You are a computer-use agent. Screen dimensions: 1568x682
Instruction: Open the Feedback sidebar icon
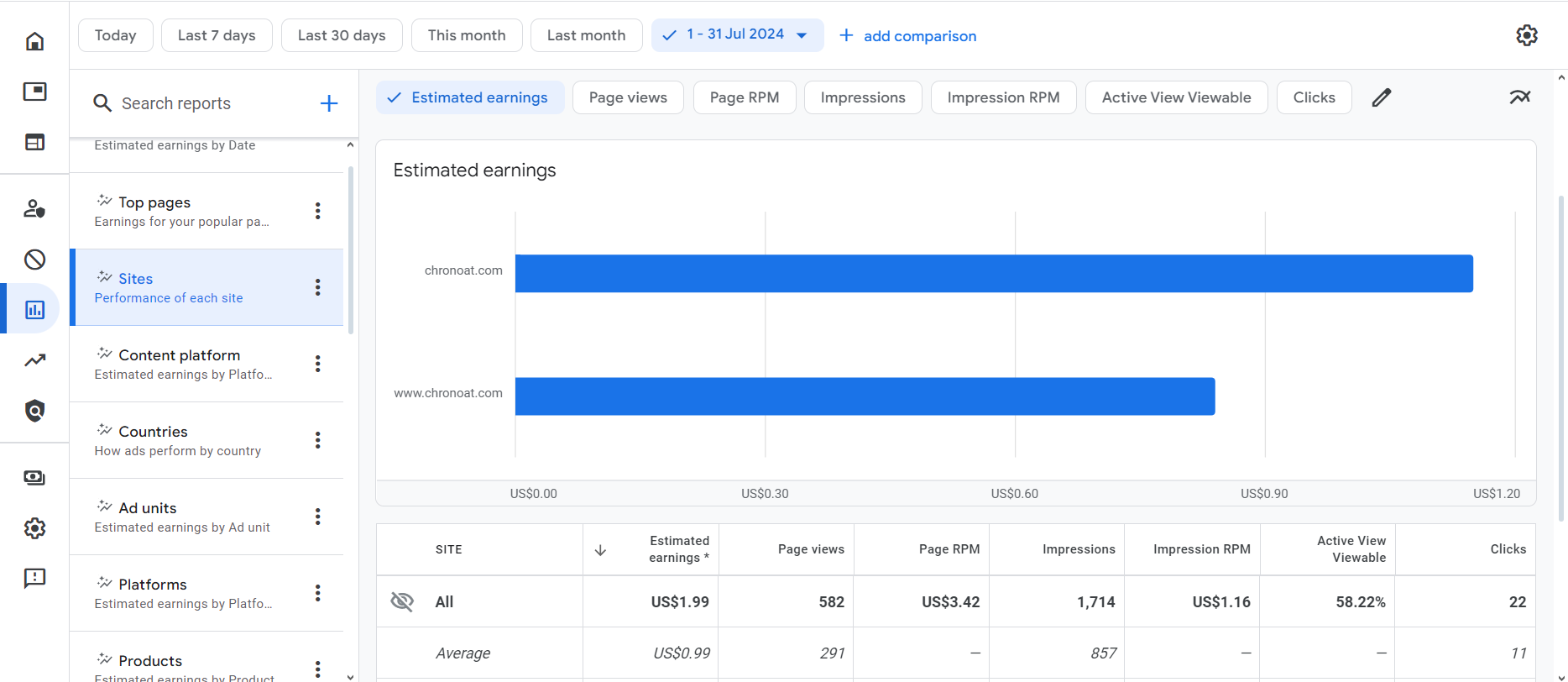[34, 578]
